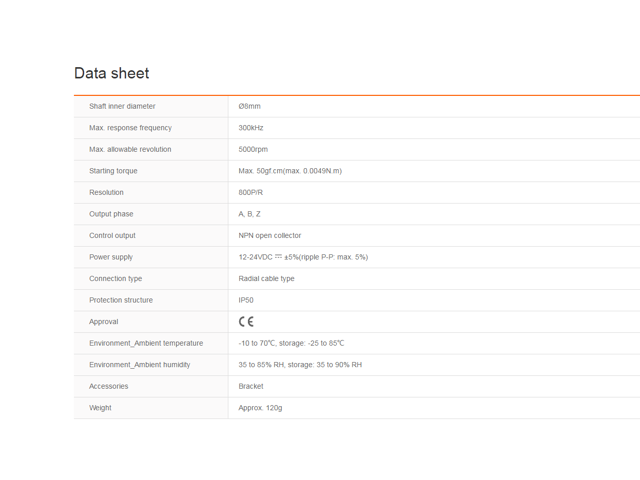
Task: Click the DC symbol in Power supply value
Action: [x=278, y=257]
